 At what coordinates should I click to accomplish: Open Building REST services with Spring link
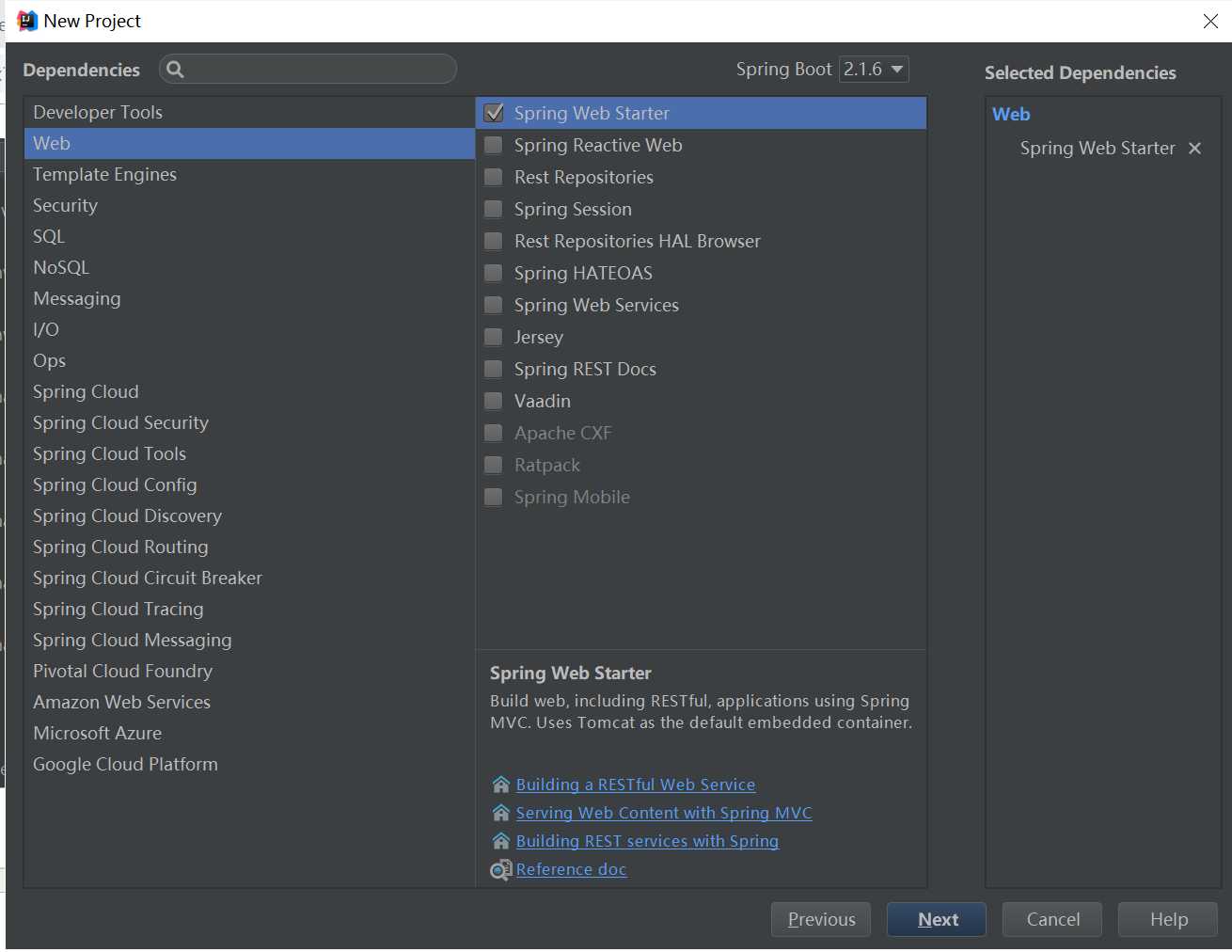pos(647,841)
